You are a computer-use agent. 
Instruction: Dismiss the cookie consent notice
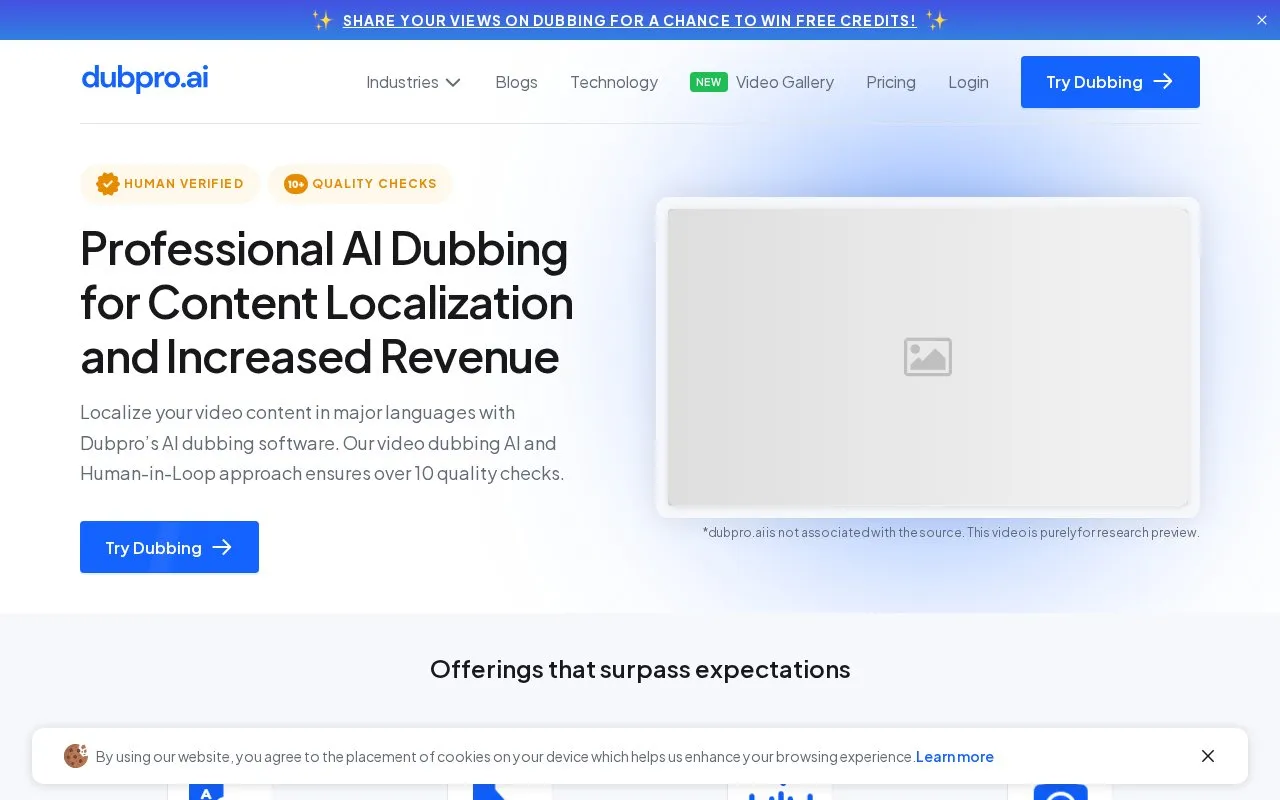click(x=1208, y=756)
